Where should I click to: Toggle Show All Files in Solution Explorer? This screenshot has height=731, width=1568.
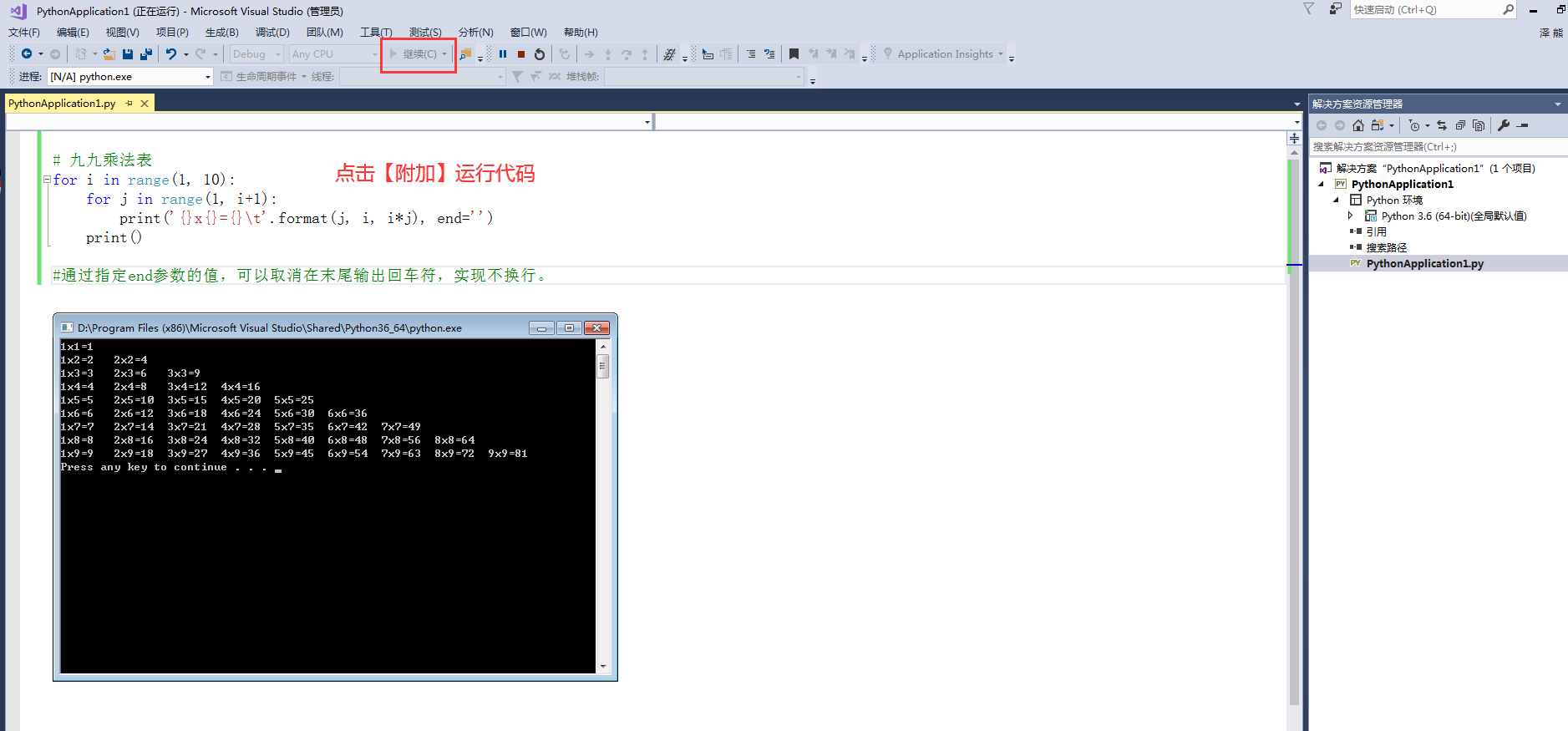1479,125
